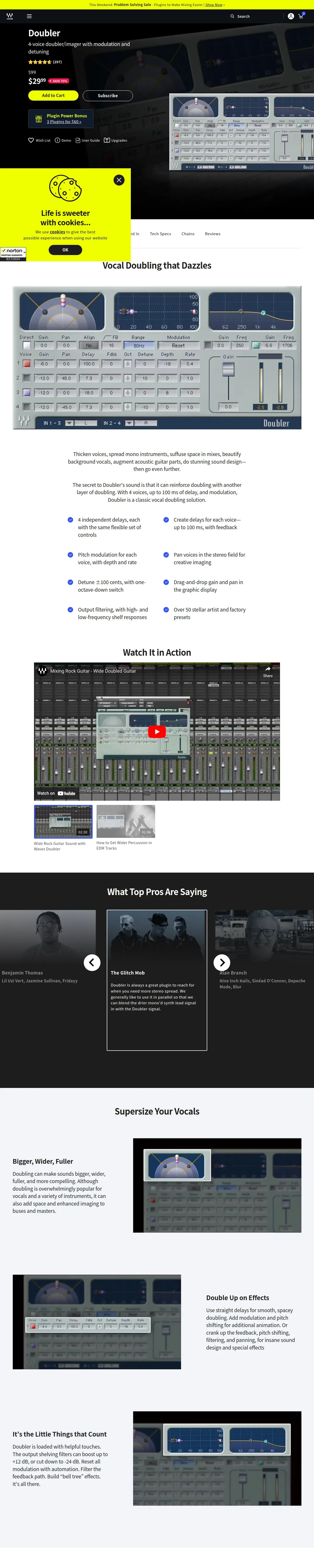Image resolution: width=314 pixels, height=1568 pixels.
Task: Open the shopping cart icon
Action: pos(301,16)
